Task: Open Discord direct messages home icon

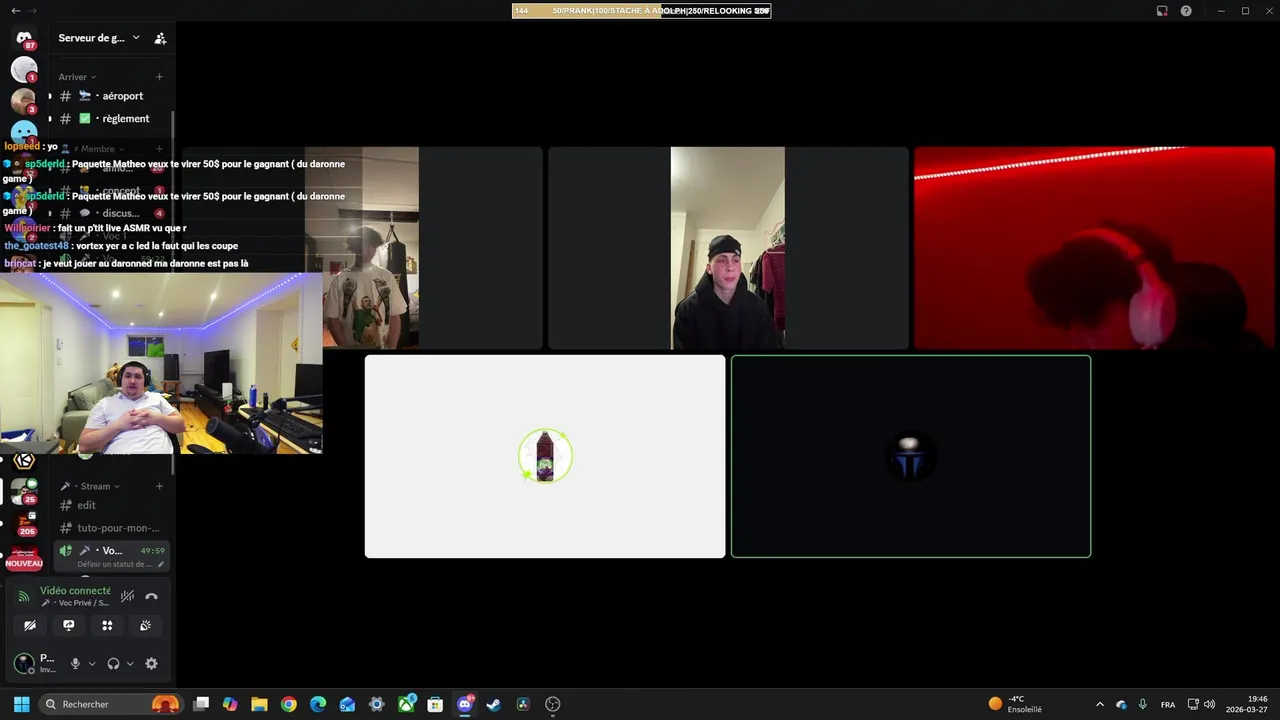Action: pos(24,38)
